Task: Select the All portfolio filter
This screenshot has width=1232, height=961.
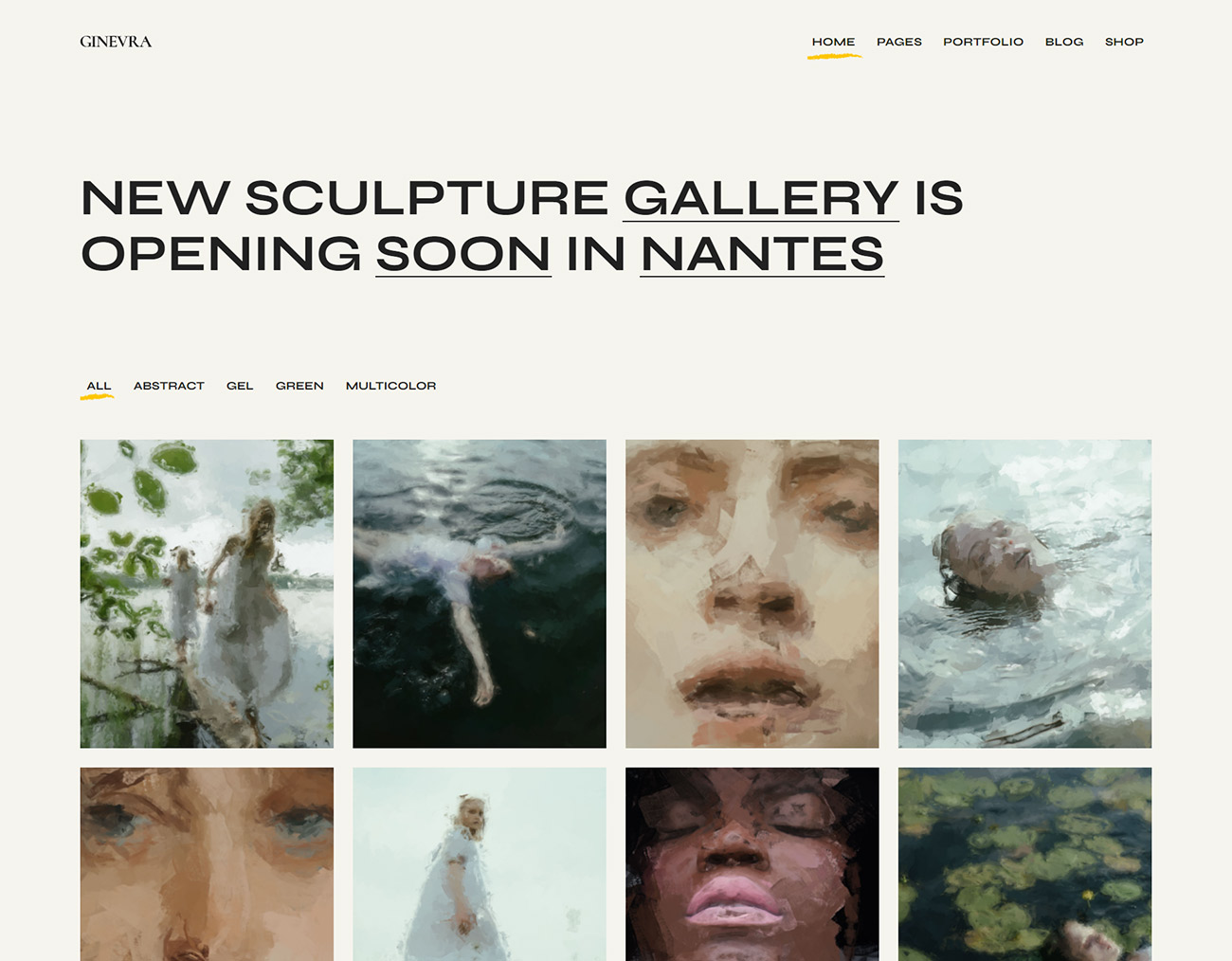Action: click(x=99, y=386)
